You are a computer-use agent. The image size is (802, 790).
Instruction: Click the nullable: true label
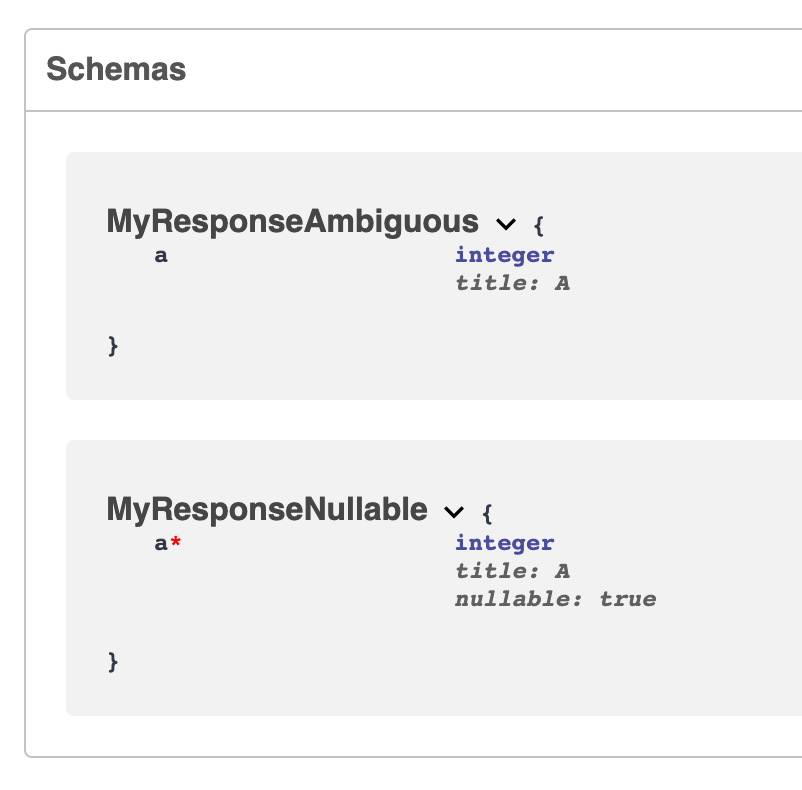coord(555,599)
